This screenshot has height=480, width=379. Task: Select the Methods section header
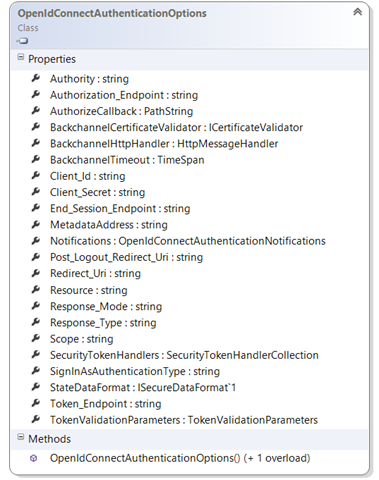[x=189, y=439]
